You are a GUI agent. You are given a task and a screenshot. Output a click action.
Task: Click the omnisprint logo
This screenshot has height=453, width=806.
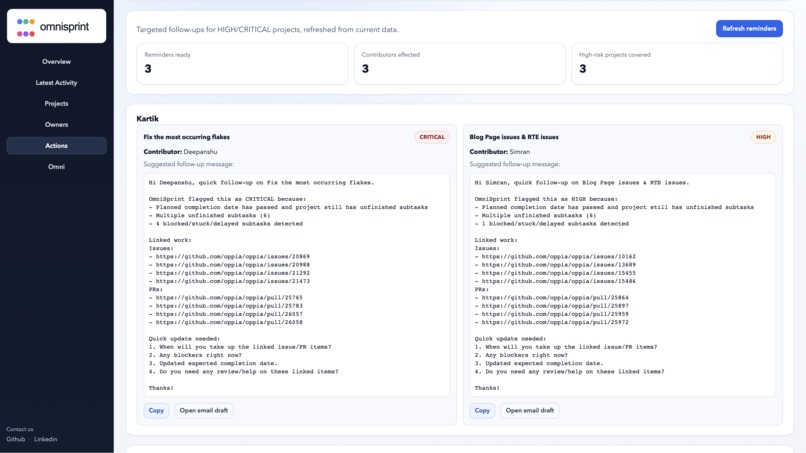(x=57, y=26)
